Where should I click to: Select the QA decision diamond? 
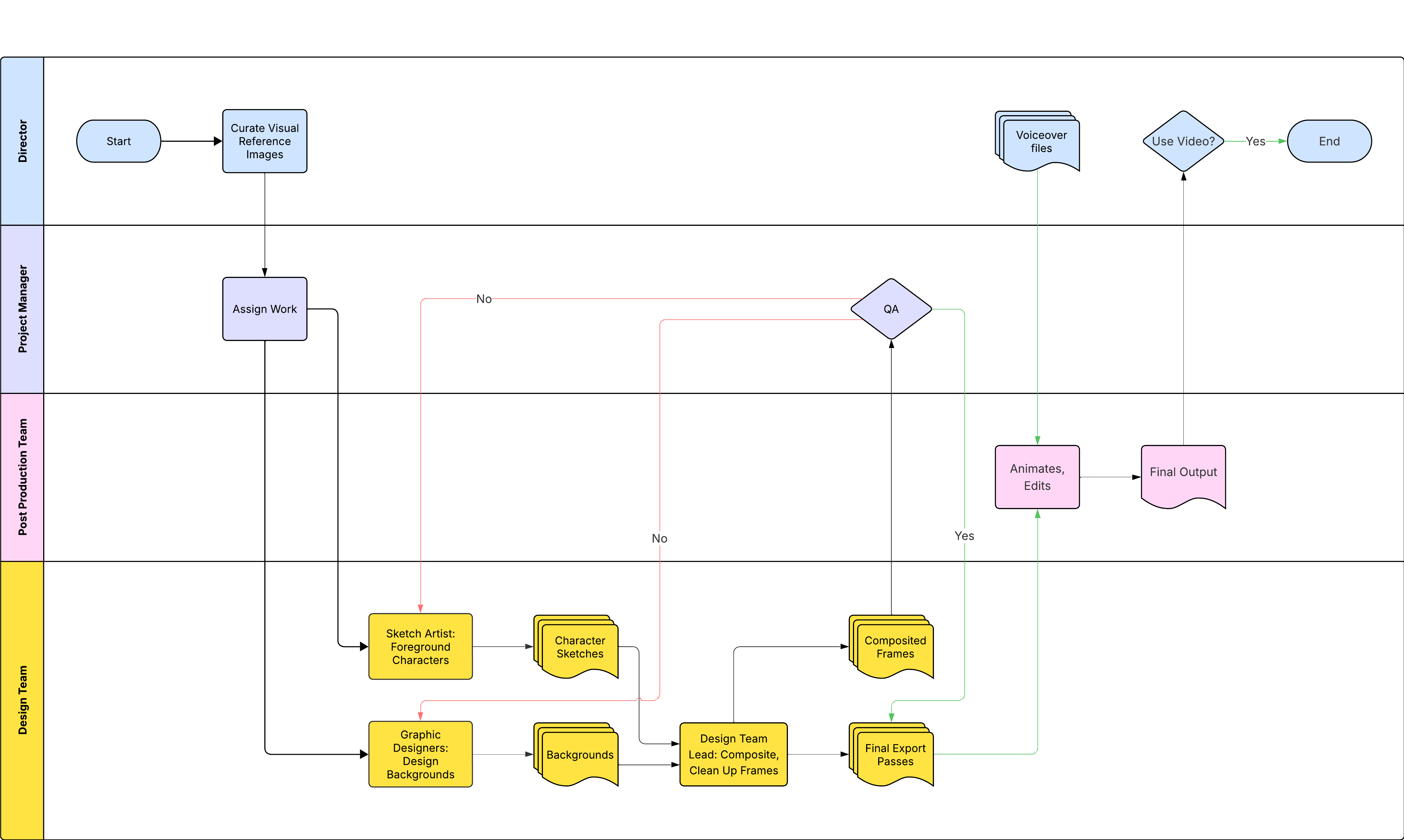[x=891, y=308]
